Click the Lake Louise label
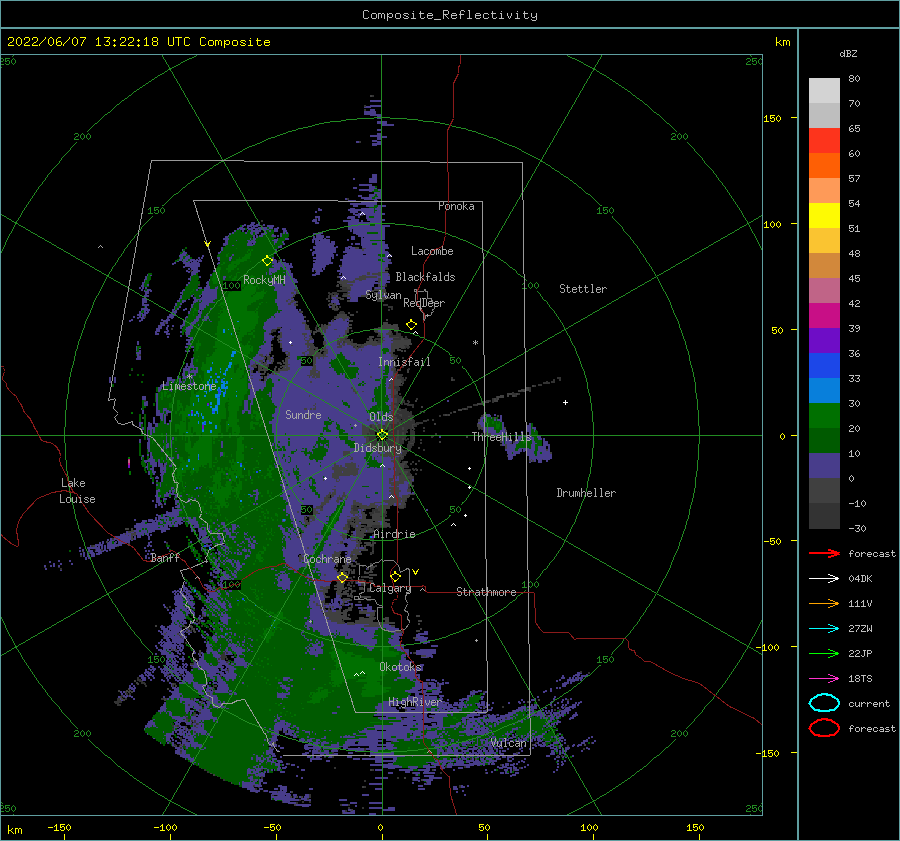 point(77,491)
